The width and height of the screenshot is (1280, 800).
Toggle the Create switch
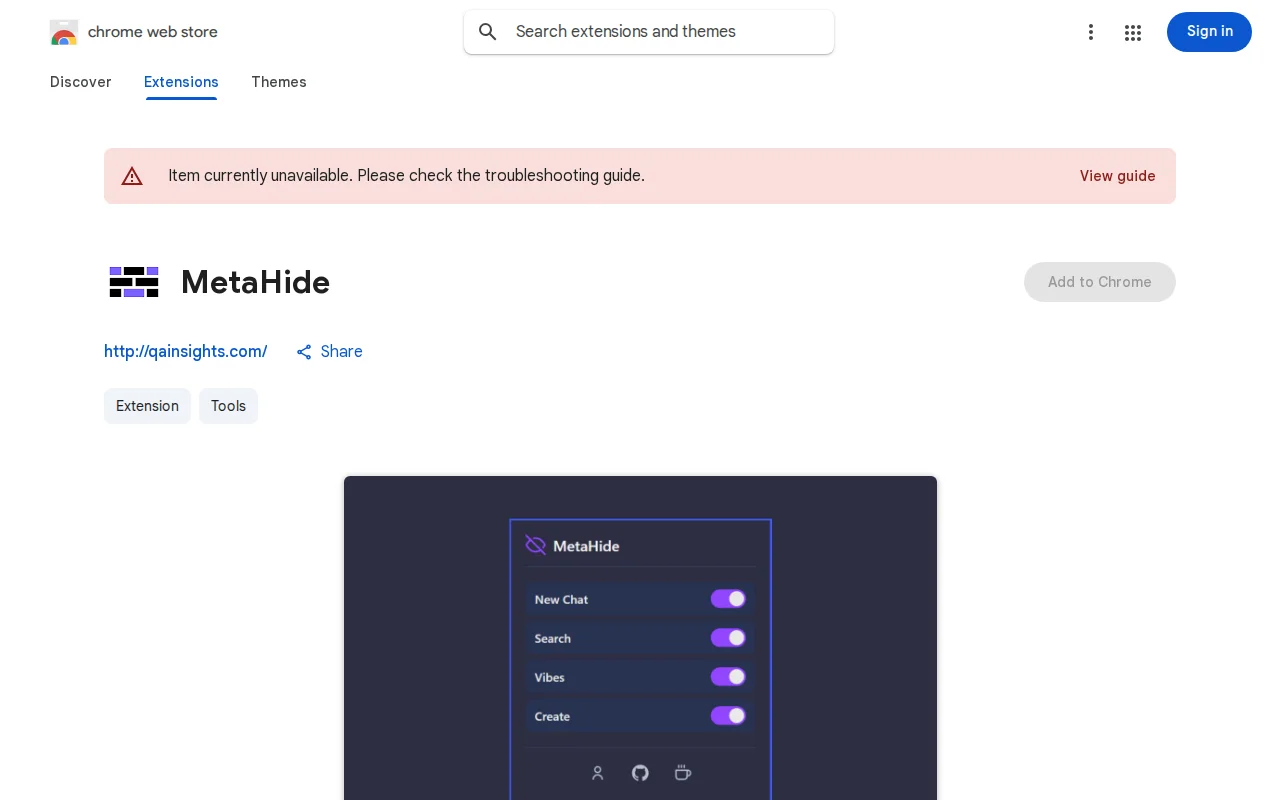pos(728,716)
